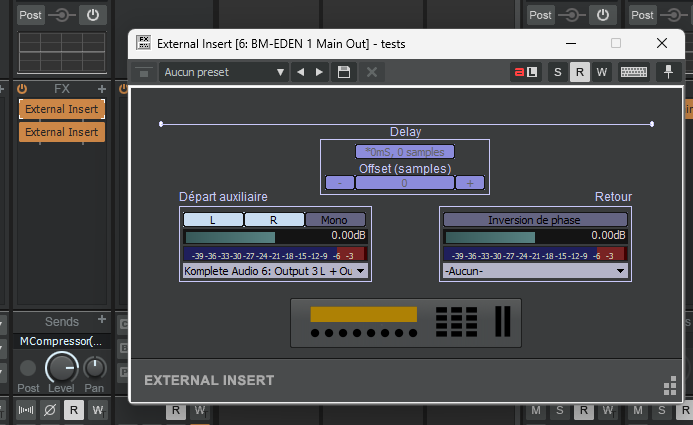
Task: Toggle the R send channel button
Action: click(274, 220)
